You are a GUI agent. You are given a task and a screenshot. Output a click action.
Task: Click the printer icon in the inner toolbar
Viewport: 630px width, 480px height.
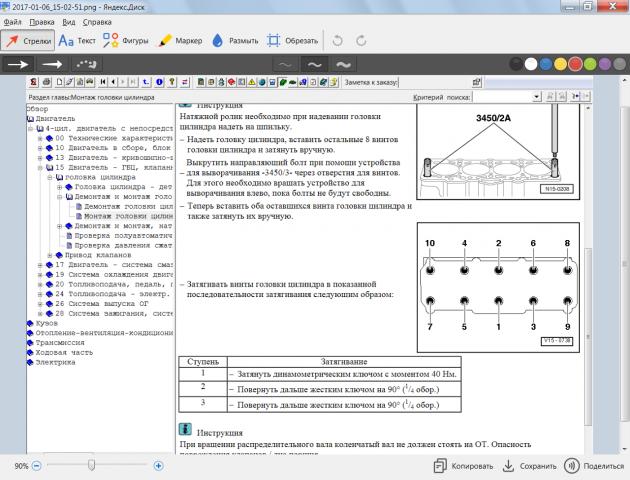[47, 82]
